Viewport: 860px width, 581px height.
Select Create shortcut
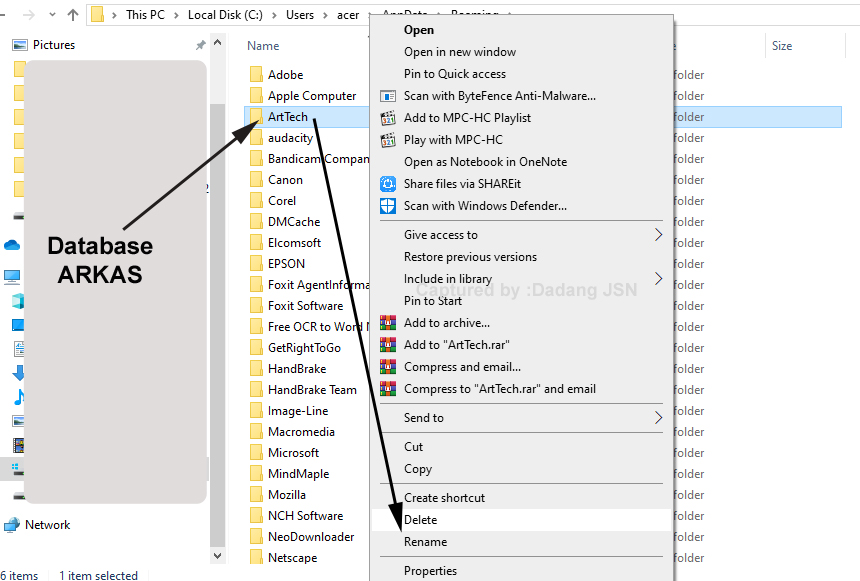(x=521, y=498)
